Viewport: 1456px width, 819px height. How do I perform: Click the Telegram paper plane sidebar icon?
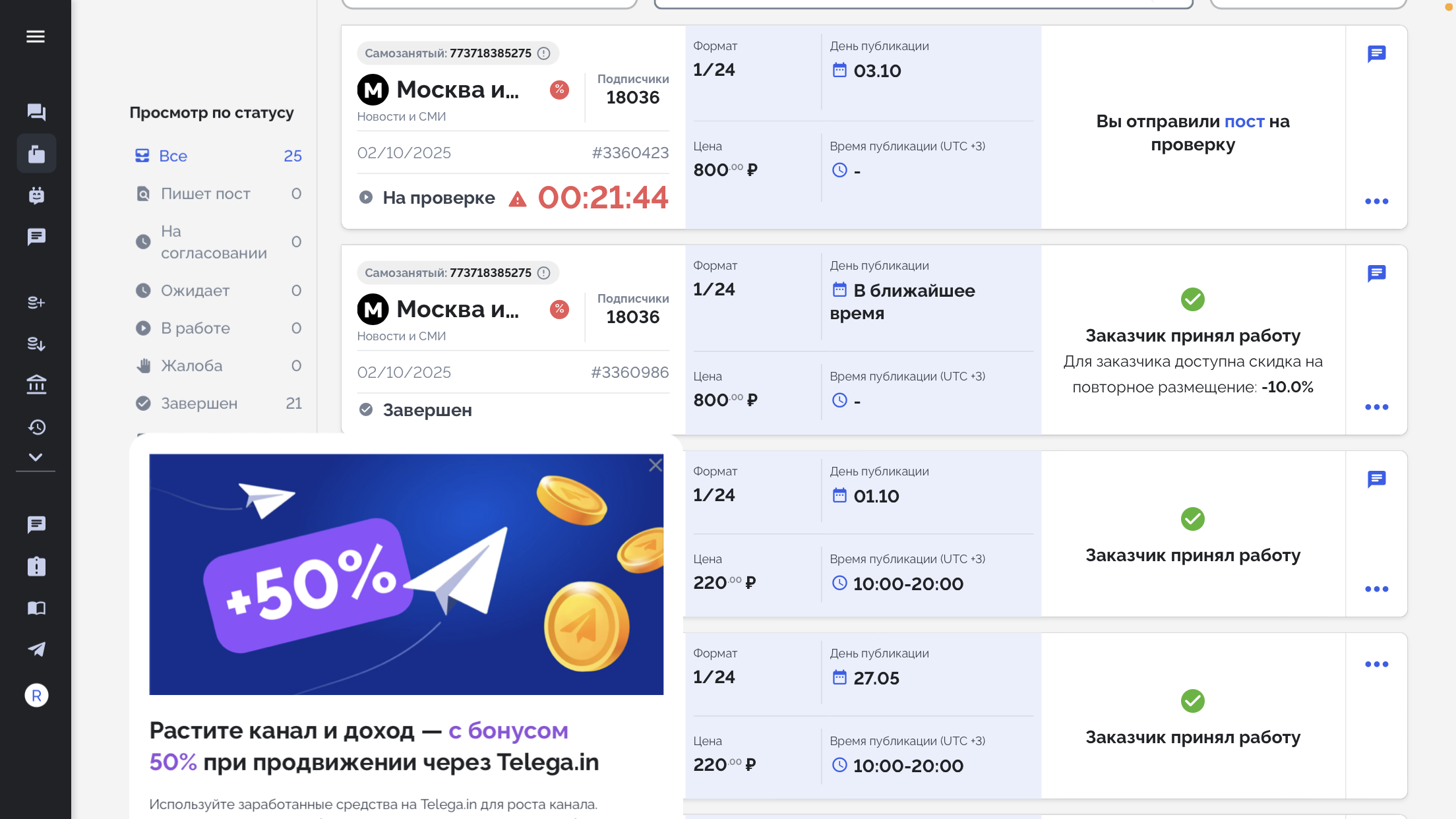click(x=36, y=649)
